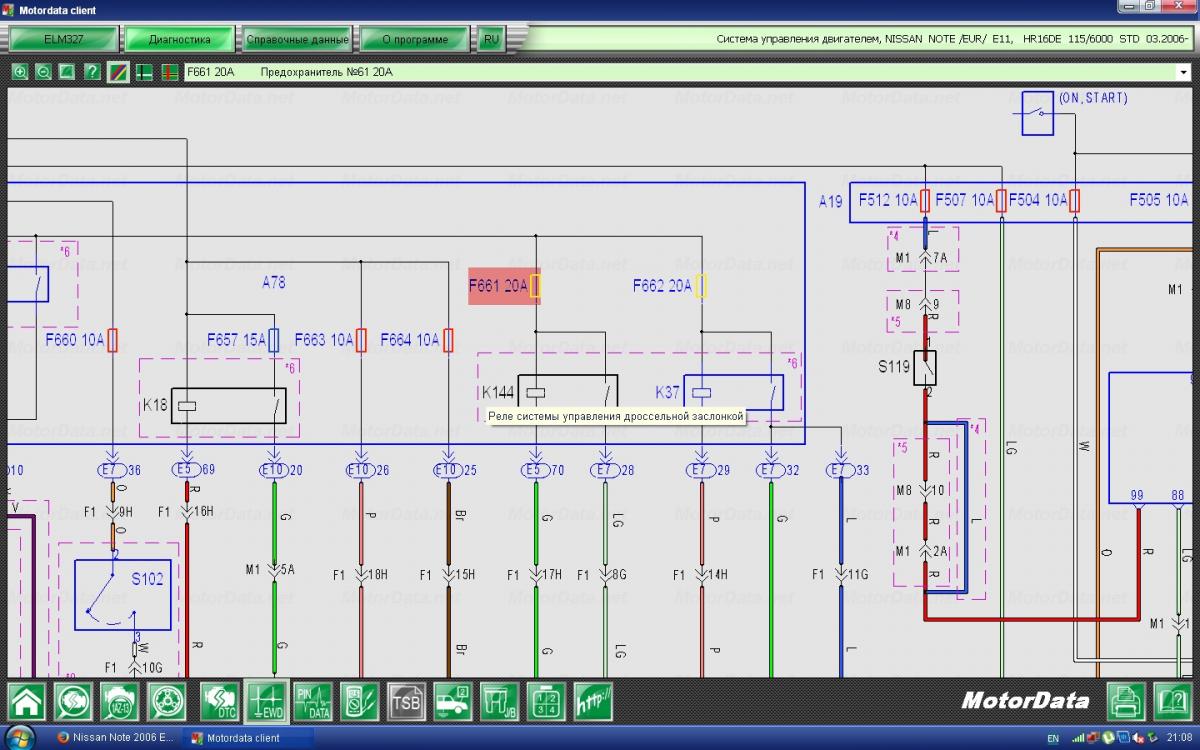Toggle the wire color display button
The width and height of the screenshot is (1200, 750).
117,72
